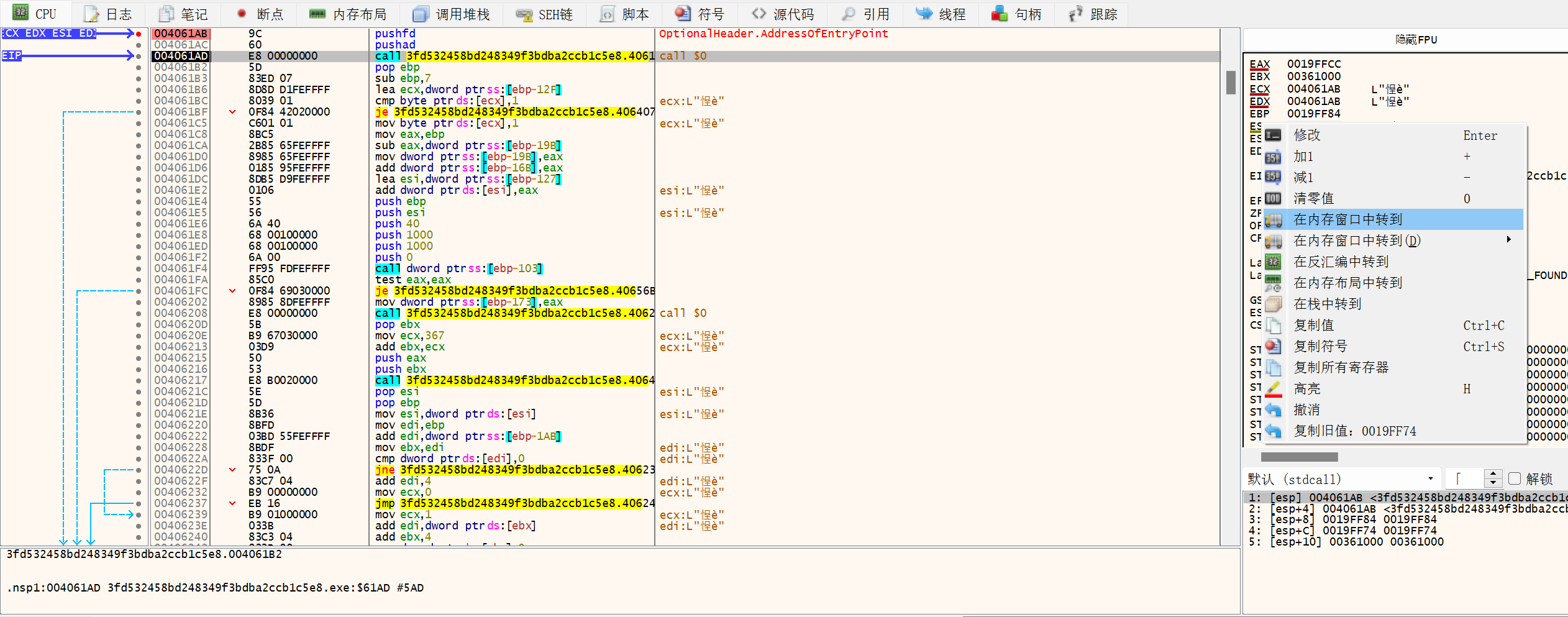The width and height of the screenshot is (1568, 617).
Task: Click the 清零值 zero value icon
Action: [1273, 198]
